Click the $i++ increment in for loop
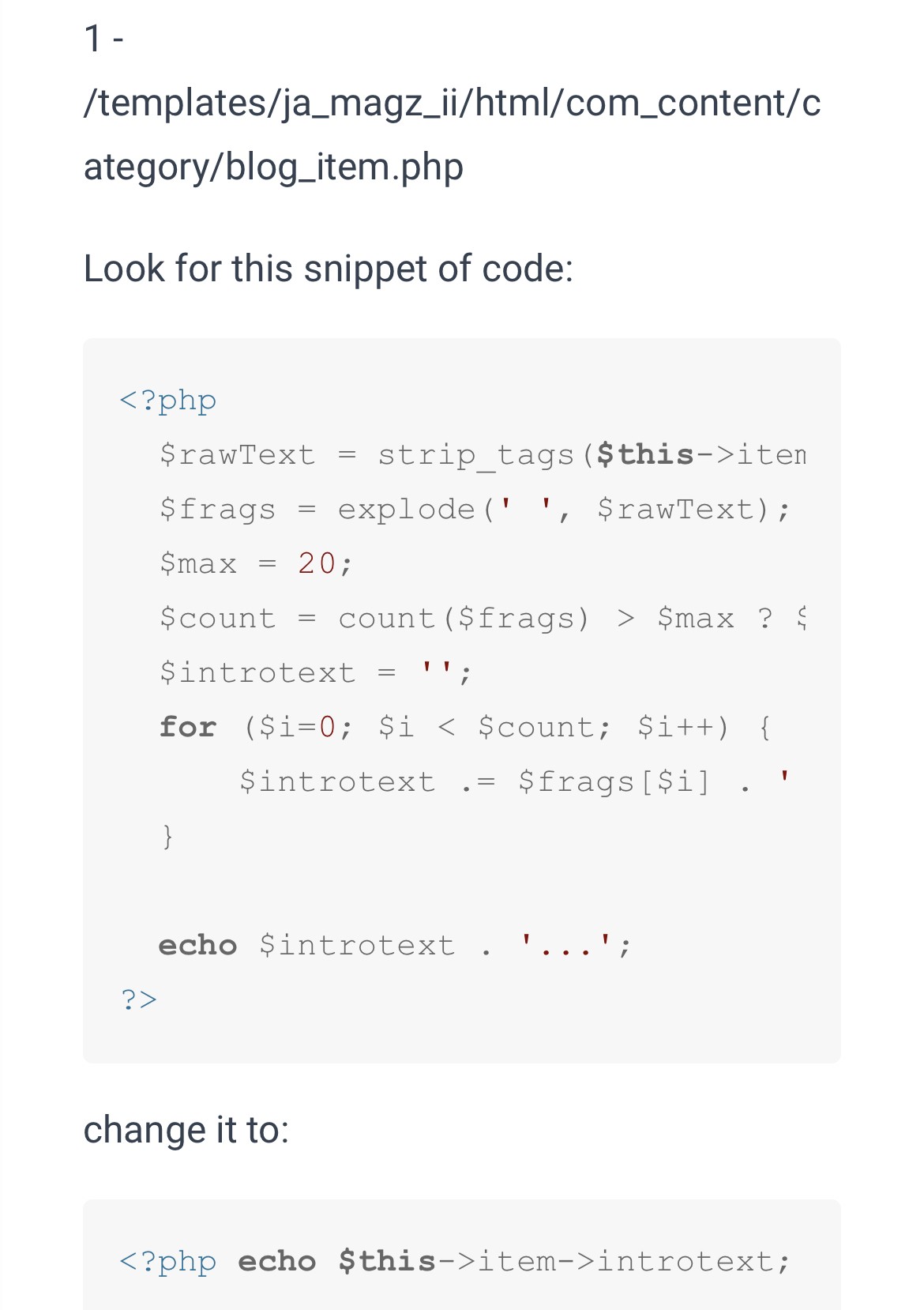Image resolution: width=924 pixels, height=1310 pixels. (x=682, y=727)
